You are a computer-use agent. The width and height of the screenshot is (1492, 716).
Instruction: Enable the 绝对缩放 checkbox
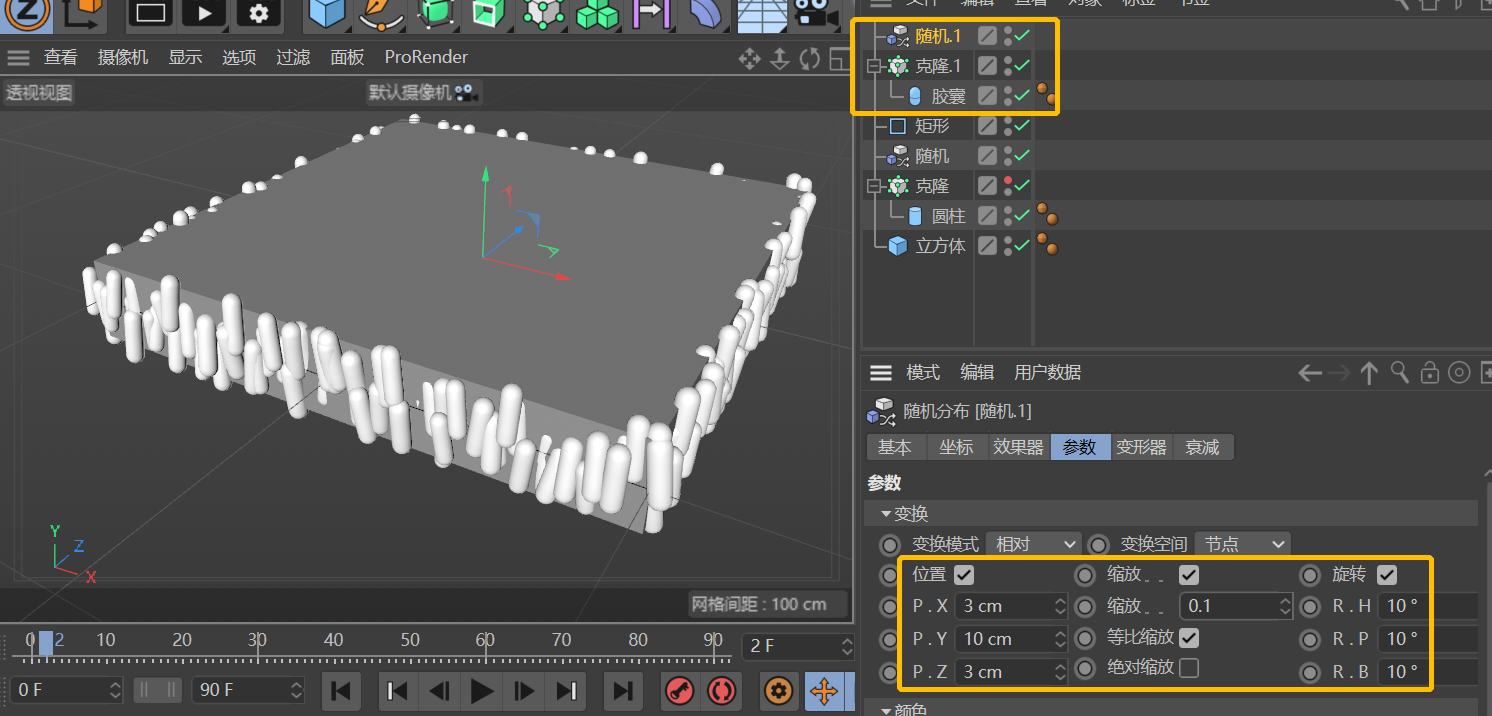(x=1189, y=667)
